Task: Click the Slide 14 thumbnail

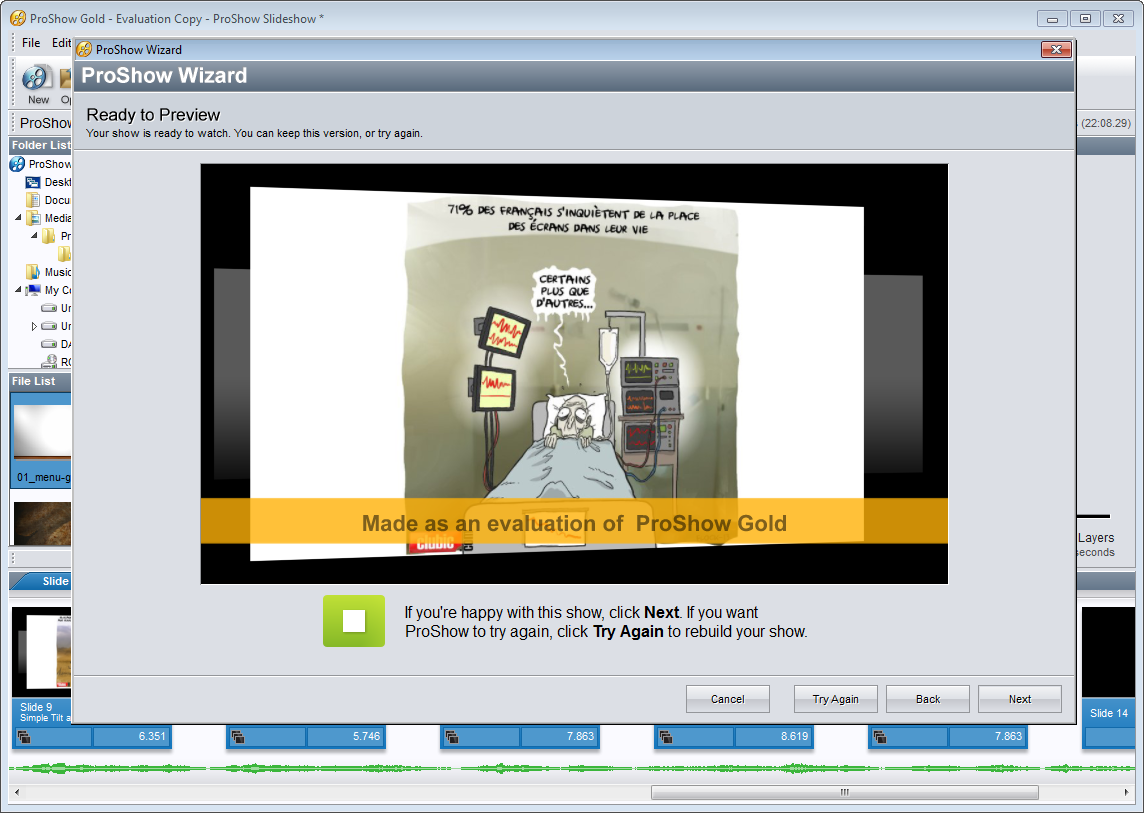Action: pos(1108,652)
